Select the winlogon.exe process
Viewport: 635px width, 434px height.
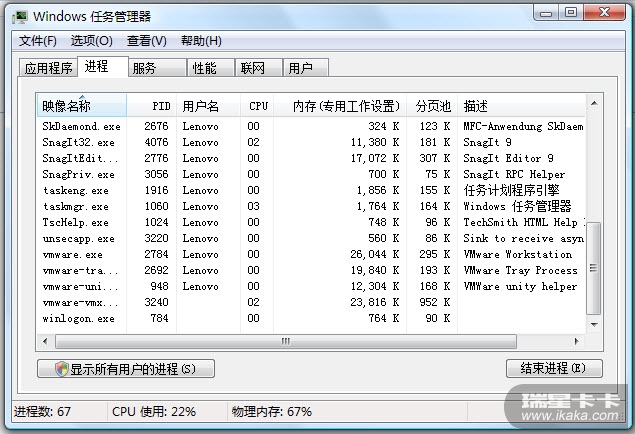pyautogui.click(x=311, y=318)
